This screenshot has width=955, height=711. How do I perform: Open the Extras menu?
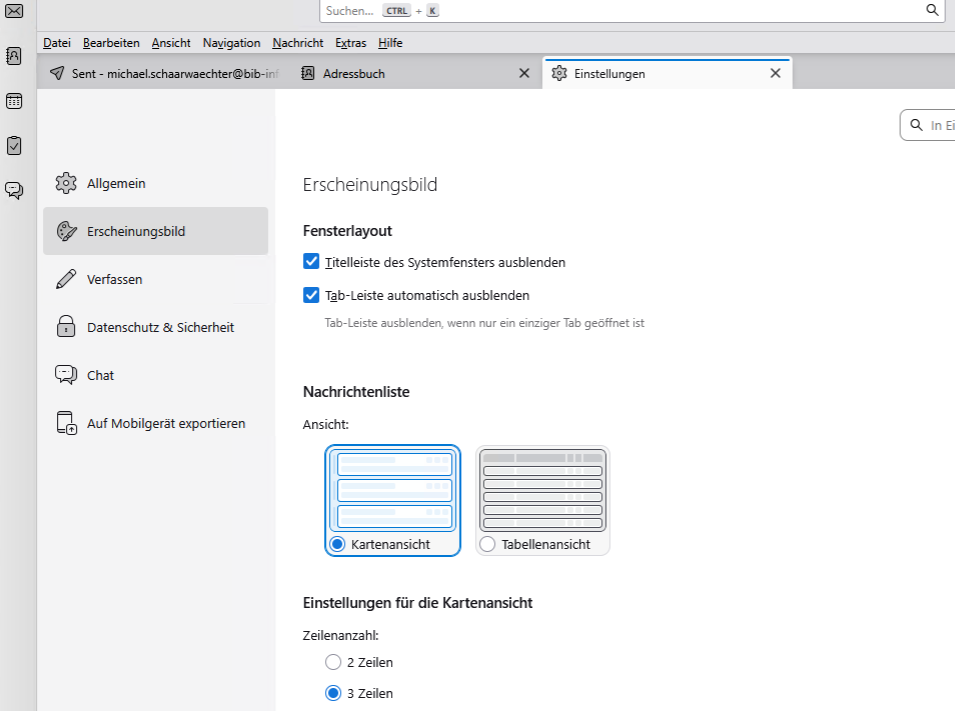coord(351,43)
